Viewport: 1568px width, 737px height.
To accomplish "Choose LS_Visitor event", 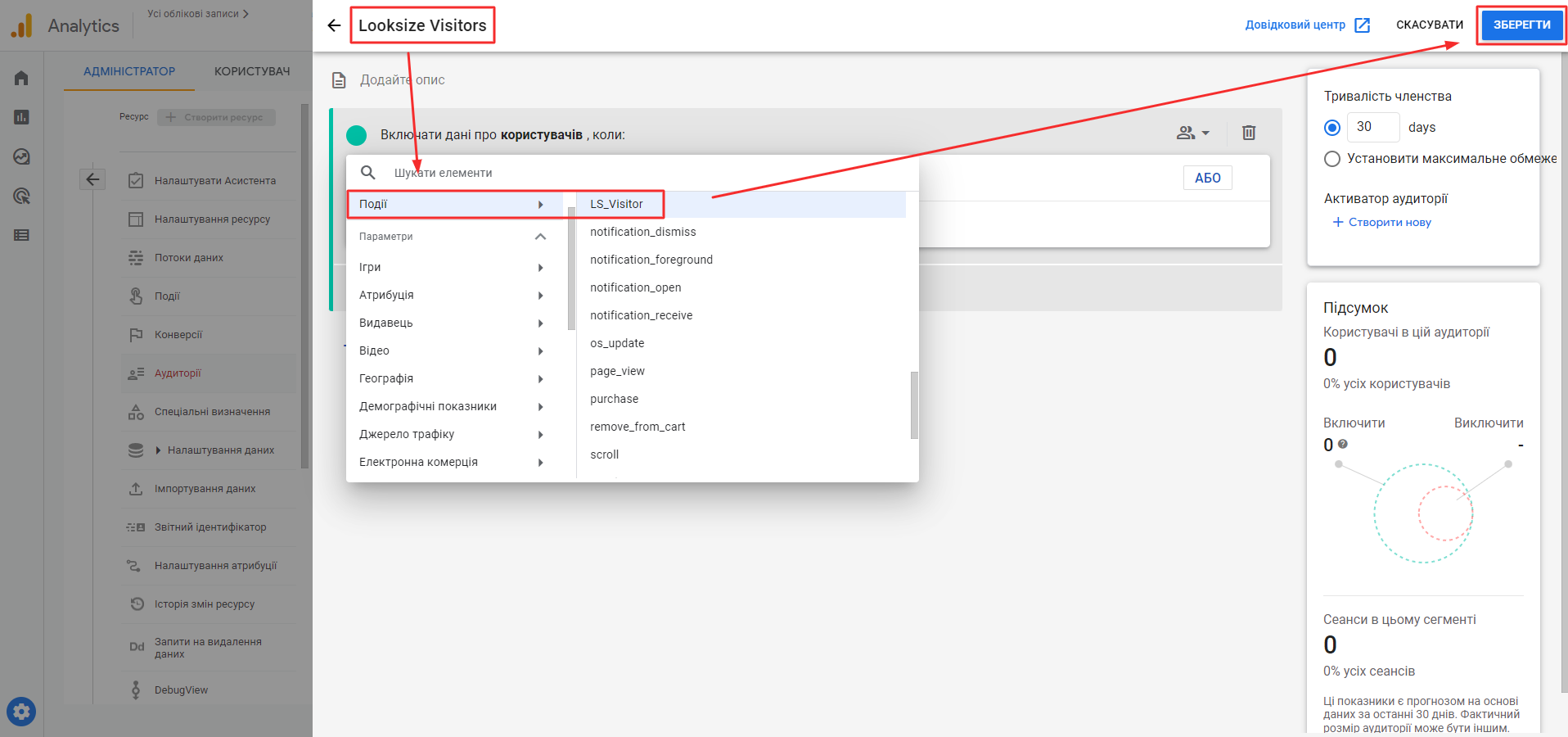I will coord(741,205).
